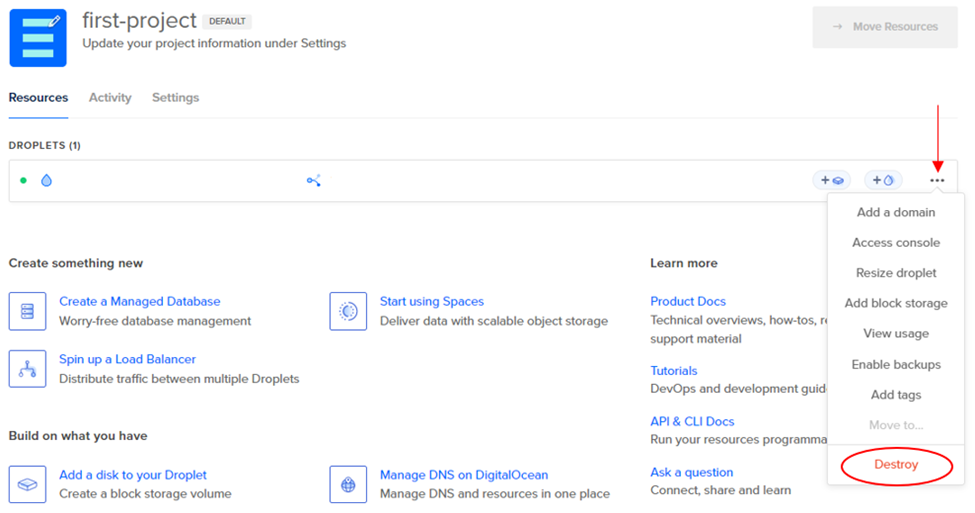Follow Manage DNS on DigitalOcean link
975x513 pixels.
pyautogui.click(x=464, y=474)
